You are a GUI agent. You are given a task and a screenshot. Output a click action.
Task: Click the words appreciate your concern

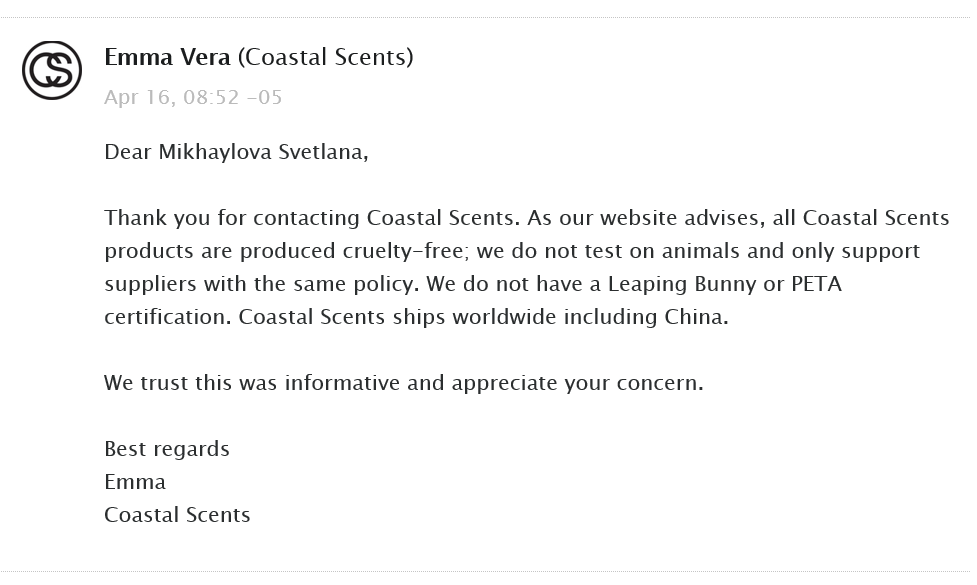click(577, 383)
